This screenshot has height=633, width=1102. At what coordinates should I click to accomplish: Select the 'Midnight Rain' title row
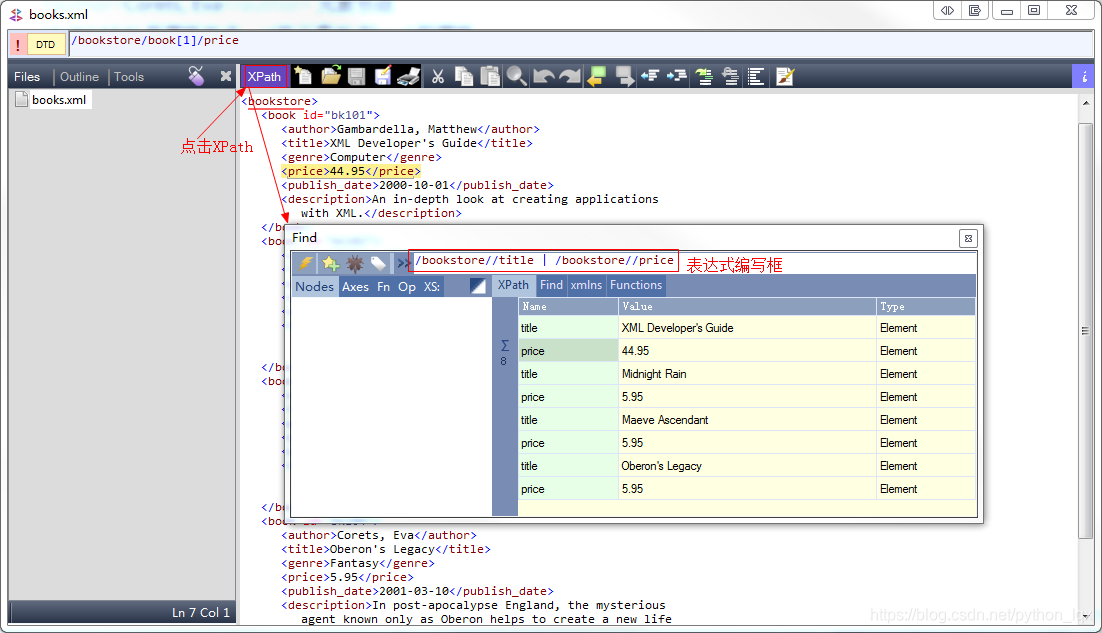(x=747, y=374)
